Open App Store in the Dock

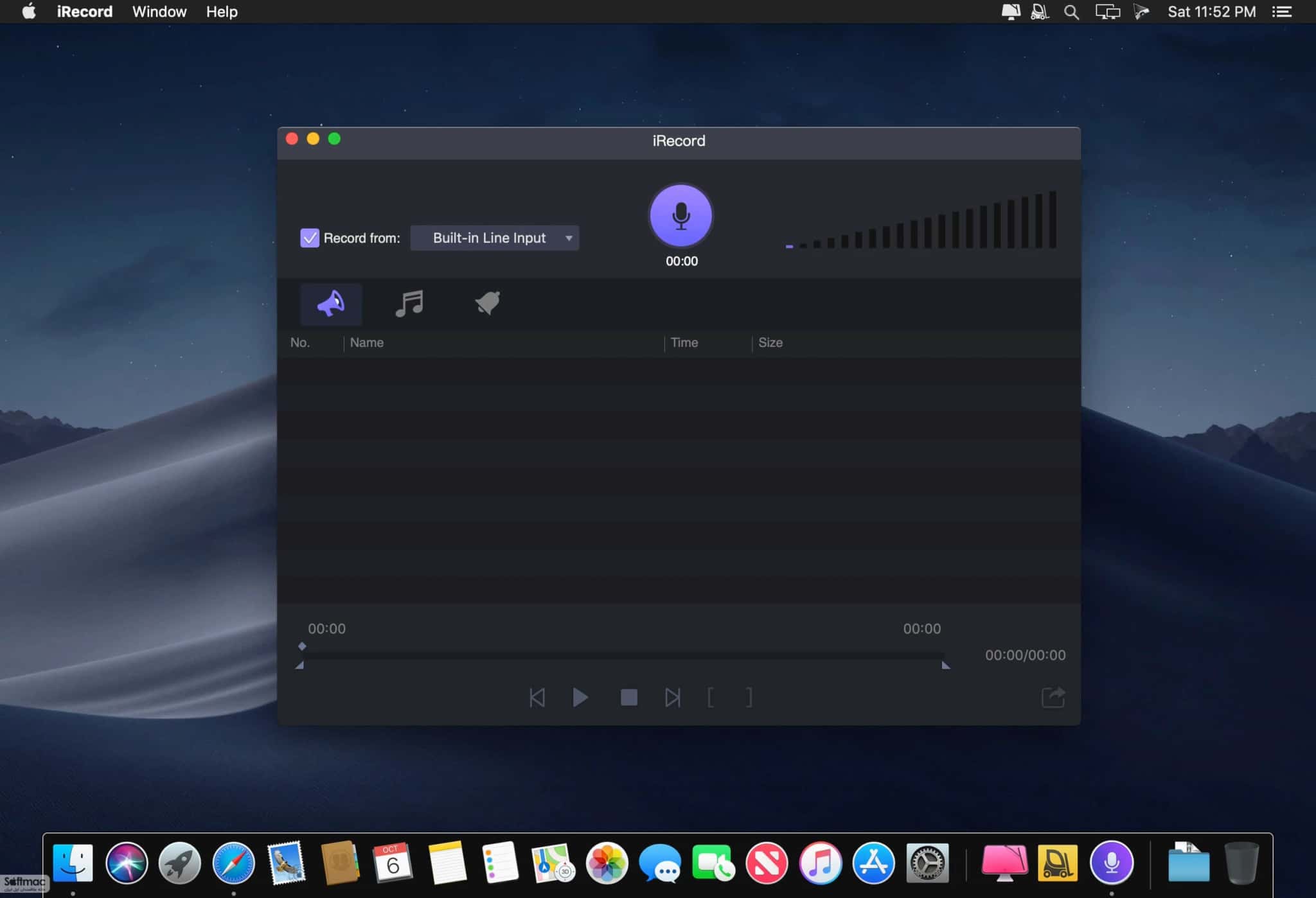[x=873, y=863]
